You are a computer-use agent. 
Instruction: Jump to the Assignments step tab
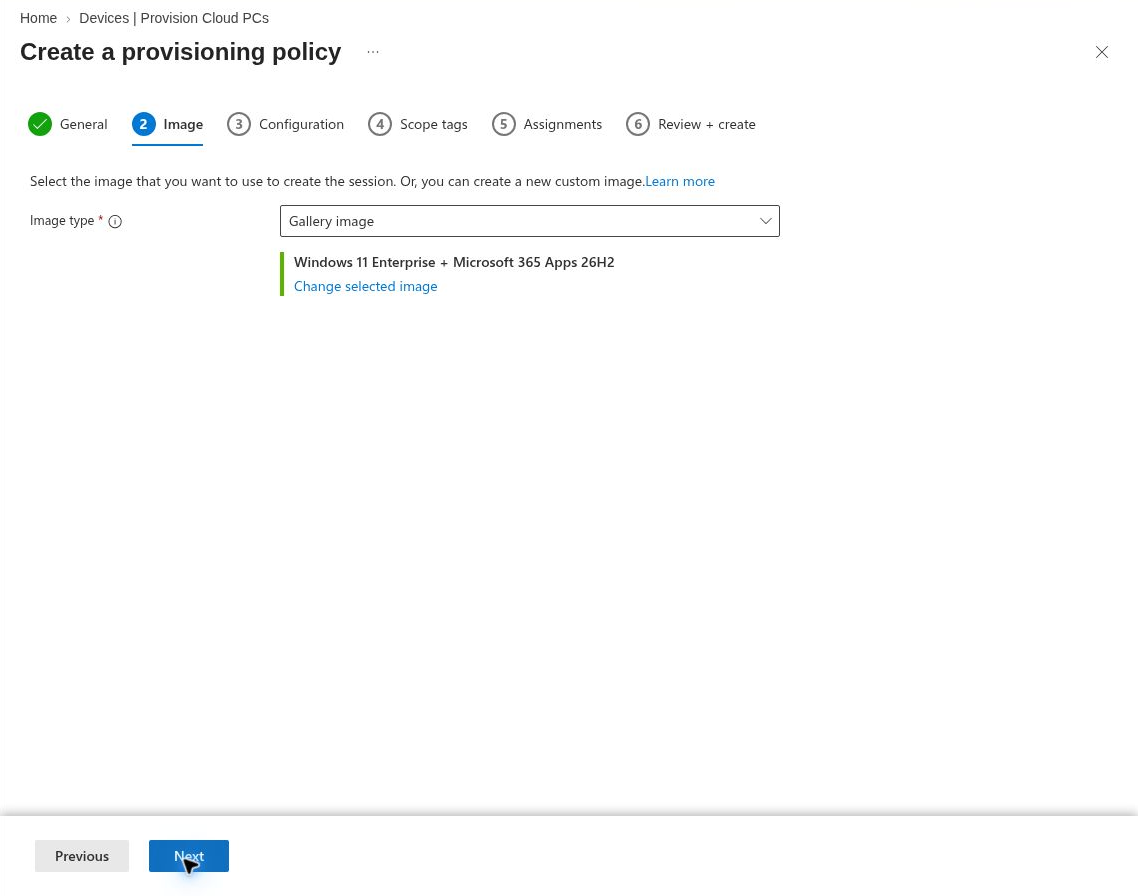tap(547, 124)
